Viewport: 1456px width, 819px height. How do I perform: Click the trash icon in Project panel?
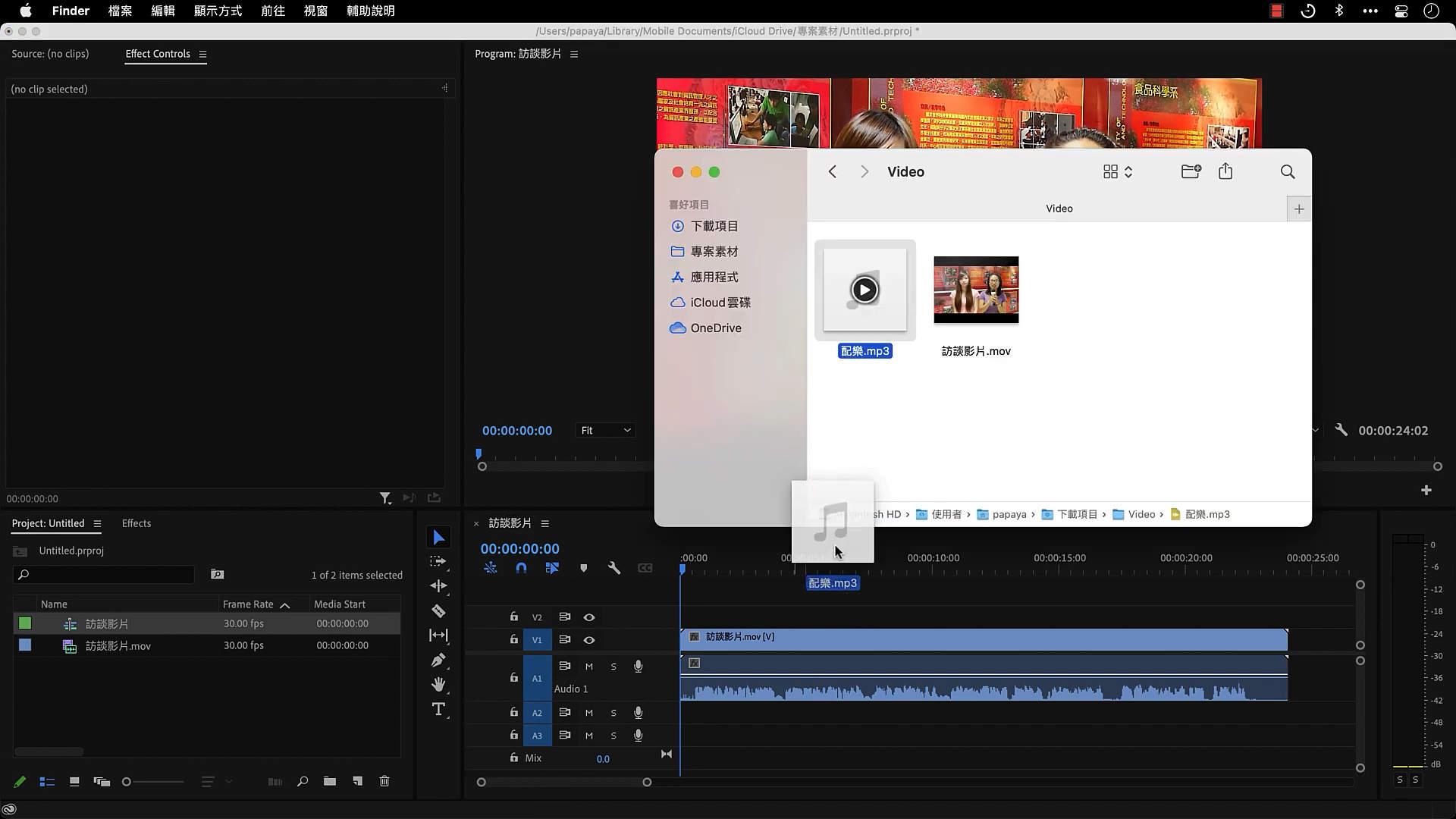tap(384, 781)
